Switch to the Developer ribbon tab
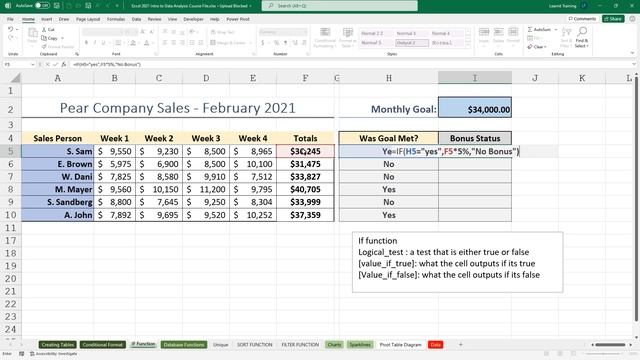Screen dimensions: 640x360 click(193, 19)
